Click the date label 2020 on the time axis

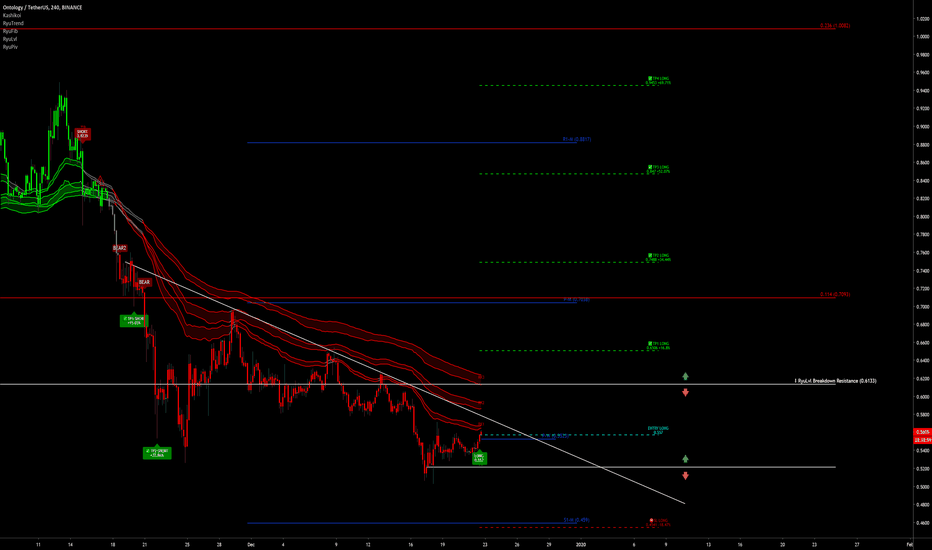tap(581, 544)
